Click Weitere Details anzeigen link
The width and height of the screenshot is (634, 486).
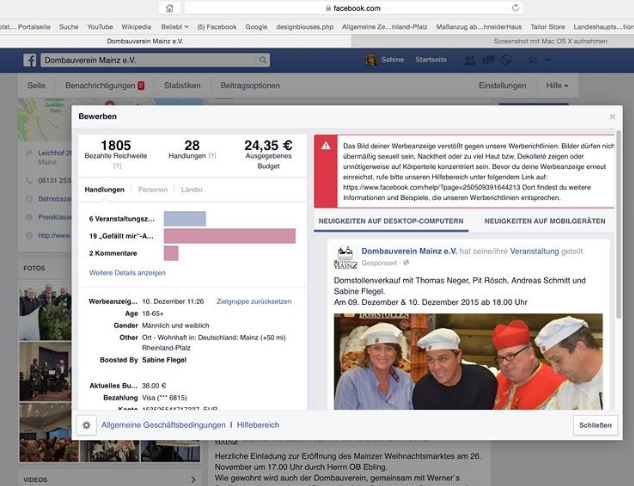(127, 273)
